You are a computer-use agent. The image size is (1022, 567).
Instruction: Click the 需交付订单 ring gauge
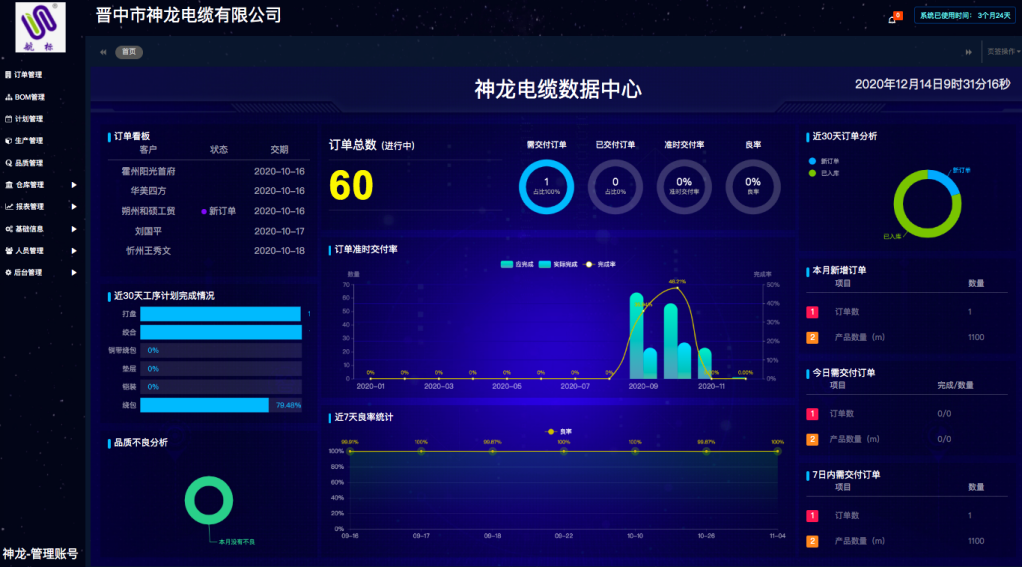tap(546, 186)
